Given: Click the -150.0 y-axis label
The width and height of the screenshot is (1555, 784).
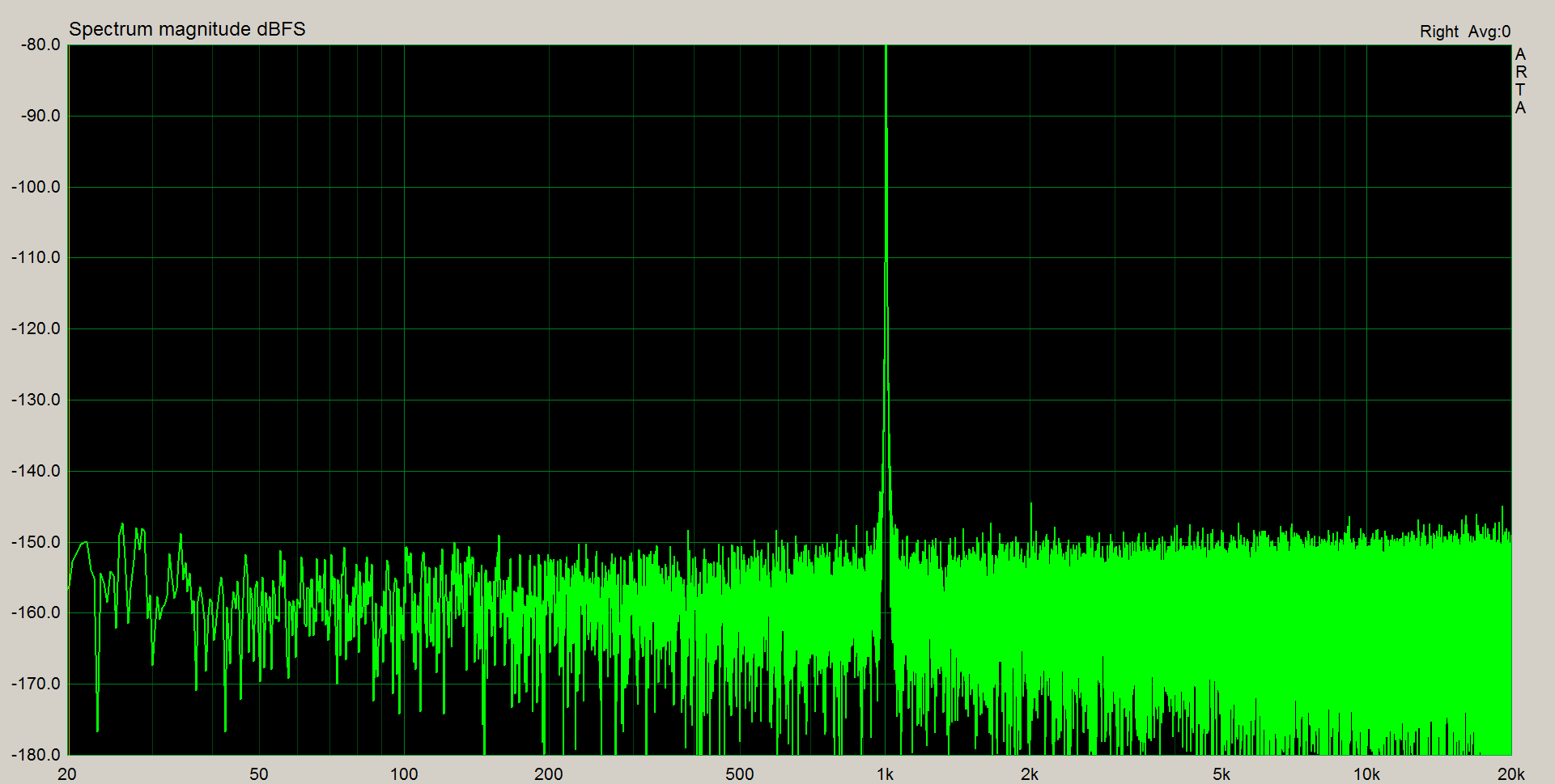Looking at the screenshot, I should pos(36,542).
